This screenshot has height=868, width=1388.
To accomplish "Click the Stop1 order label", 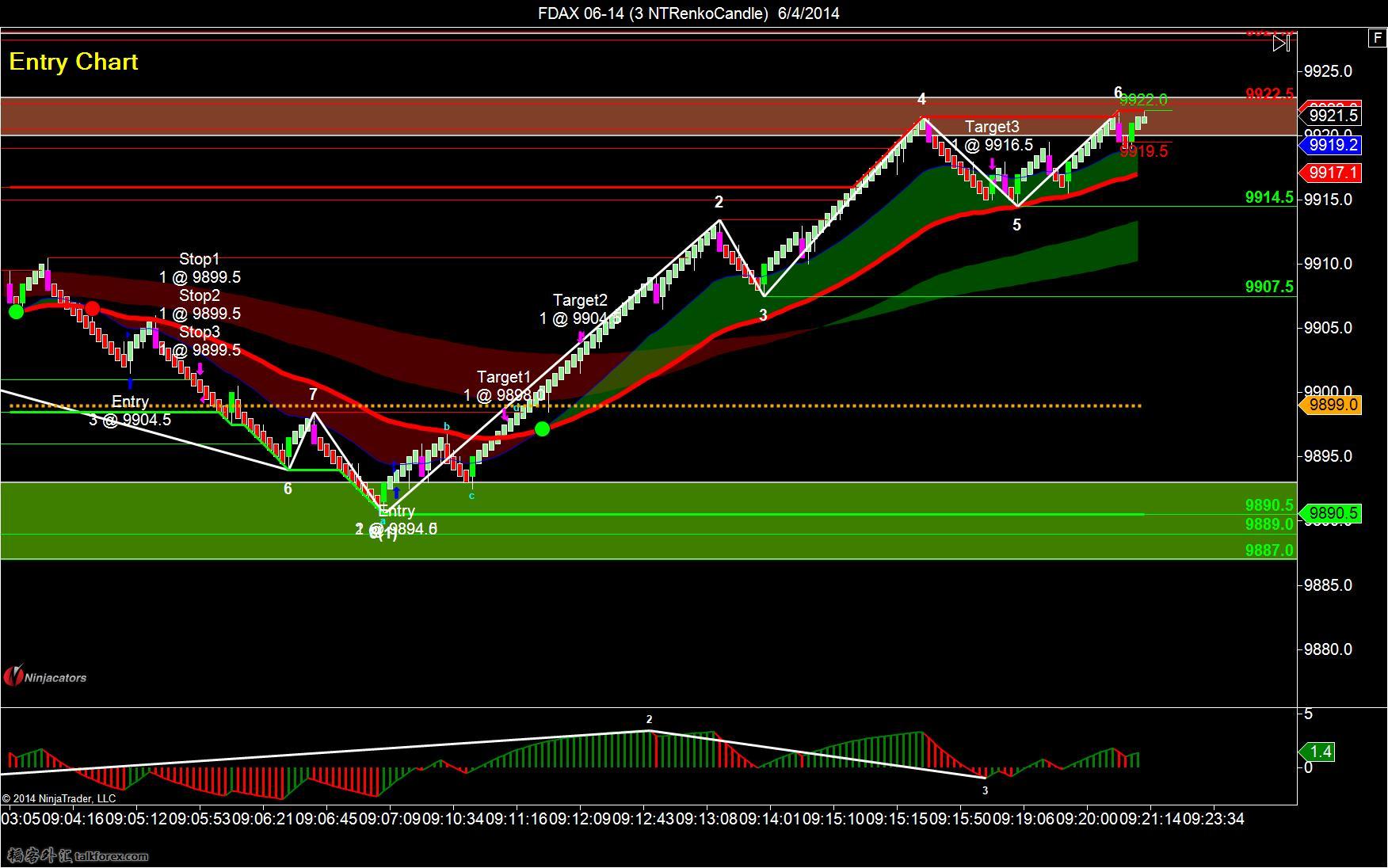I will pos(200,268).
